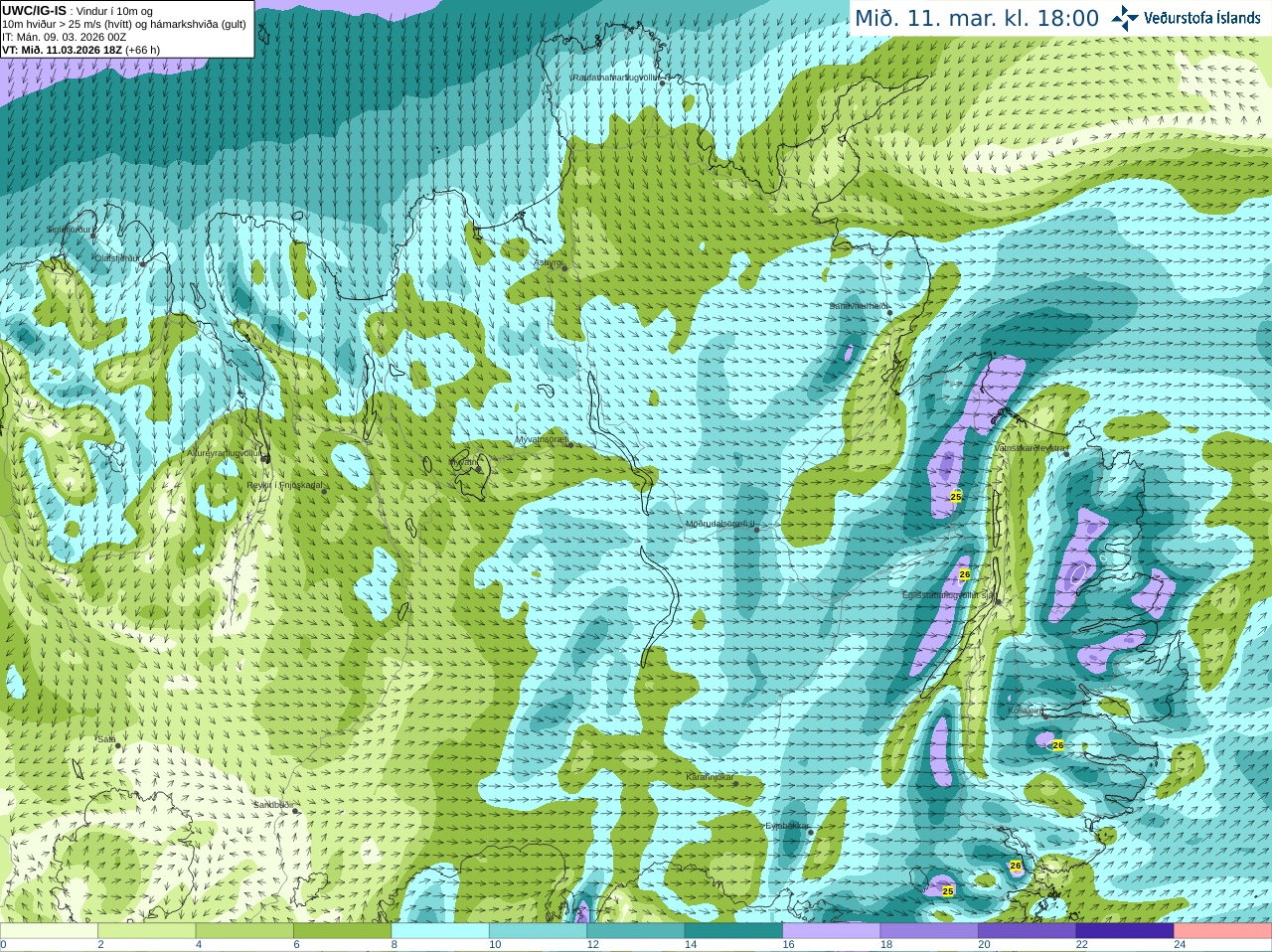Select the pink above-24 m/s legend swatch

(1223, 931)
